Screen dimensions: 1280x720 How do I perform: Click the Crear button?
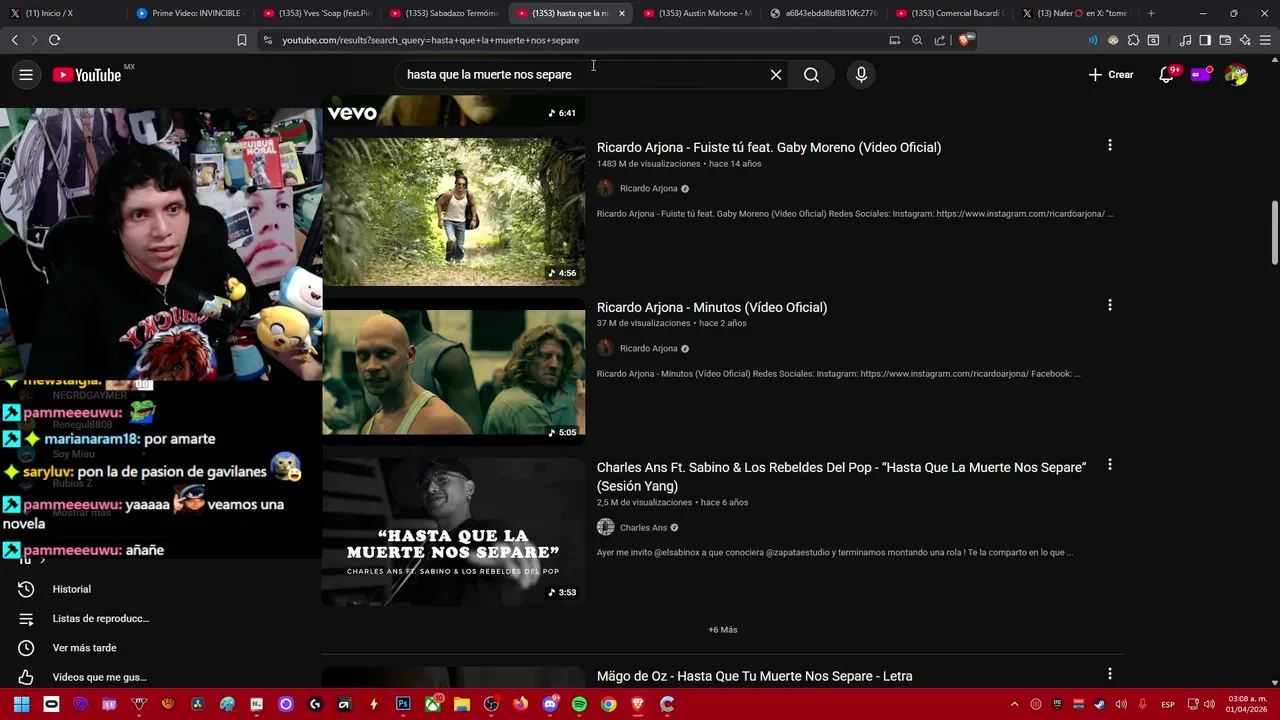pos(1111,75)
